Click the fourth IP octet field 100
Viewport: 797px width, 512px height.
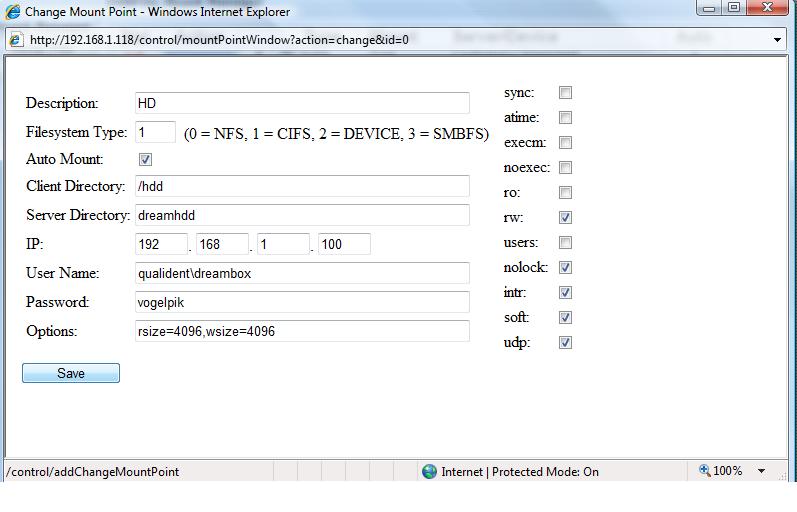click(345, 244)
